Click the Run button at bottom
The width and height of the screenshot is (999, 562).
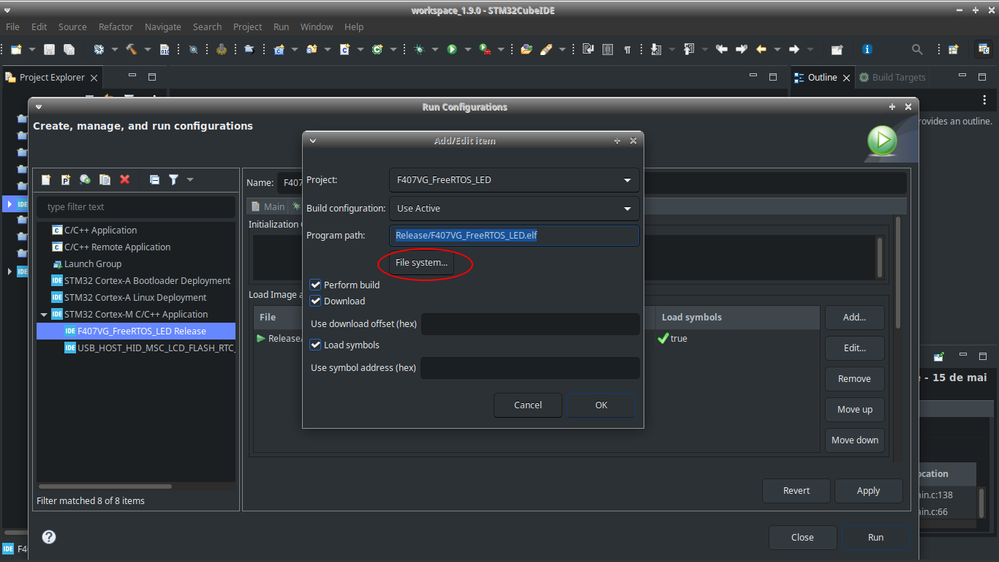(875, 537)
